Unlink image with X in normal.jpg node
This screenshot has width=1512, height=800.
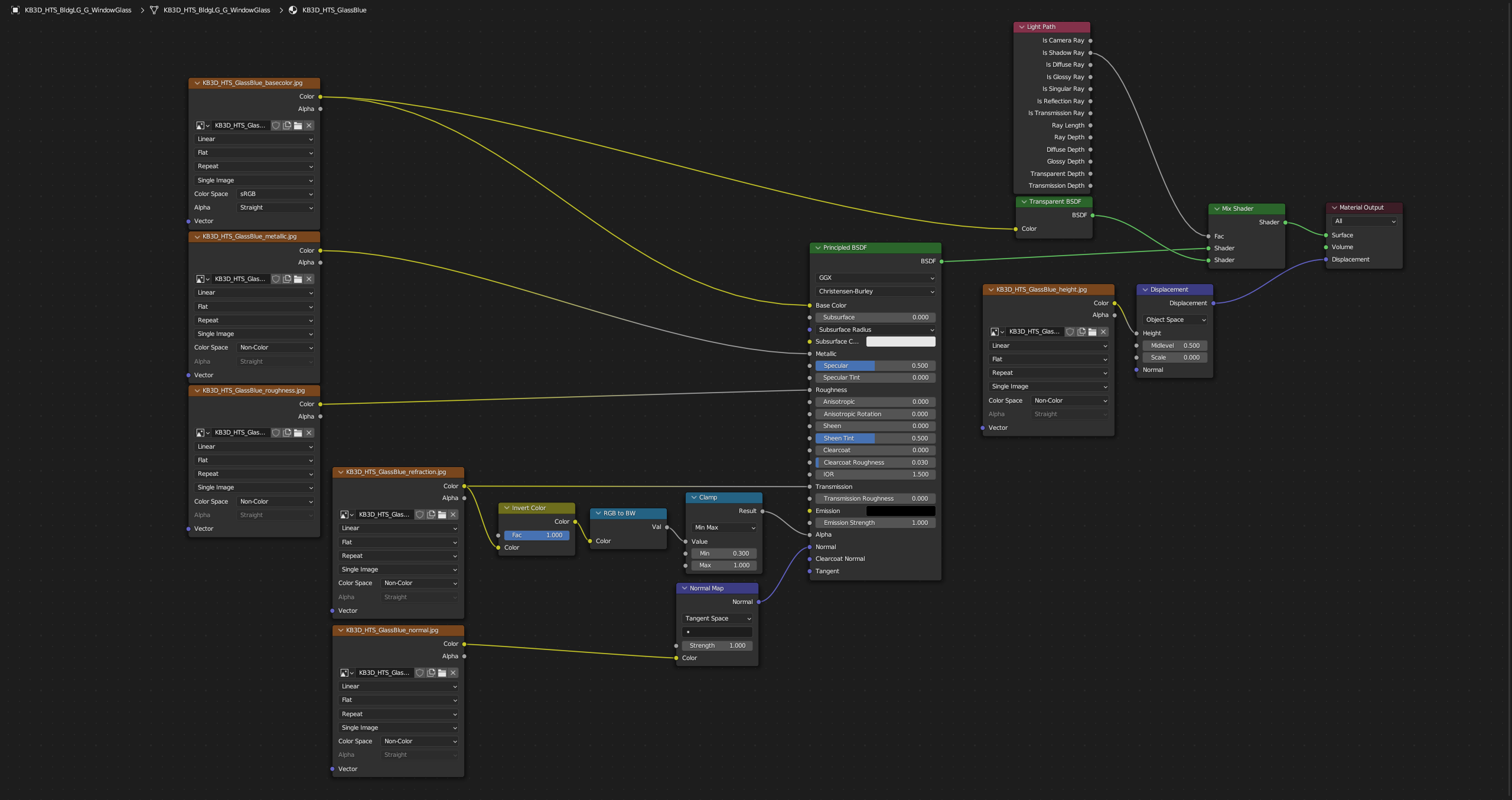click(453, 673)
